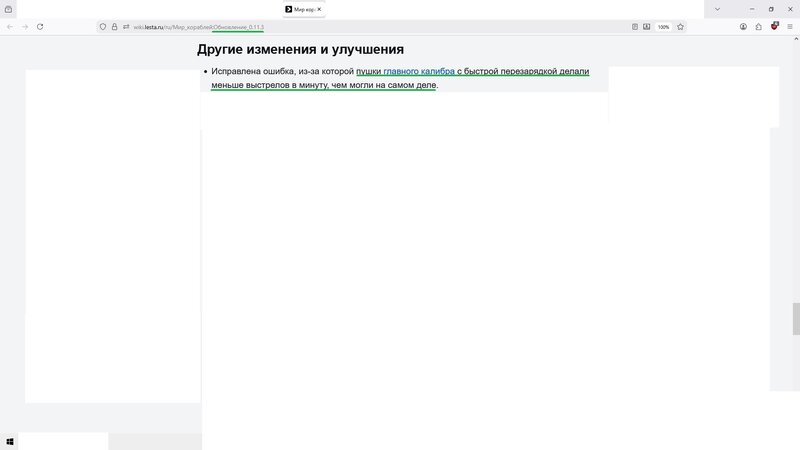
Task: Bookmark this page with the star
Action: tap(680, 27)
